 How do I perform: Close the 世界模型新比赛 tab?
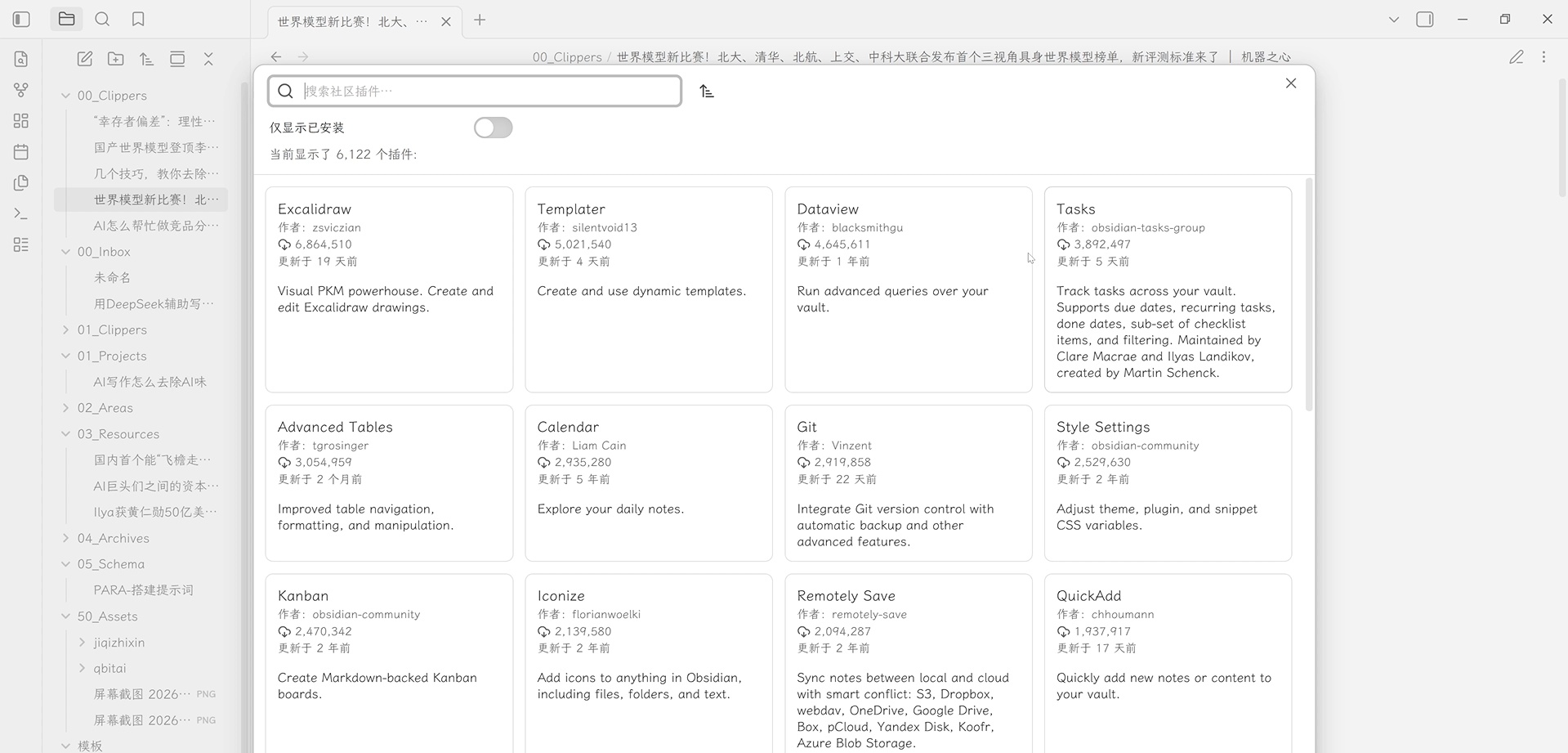pyautogui.click(x=446, y=22)
